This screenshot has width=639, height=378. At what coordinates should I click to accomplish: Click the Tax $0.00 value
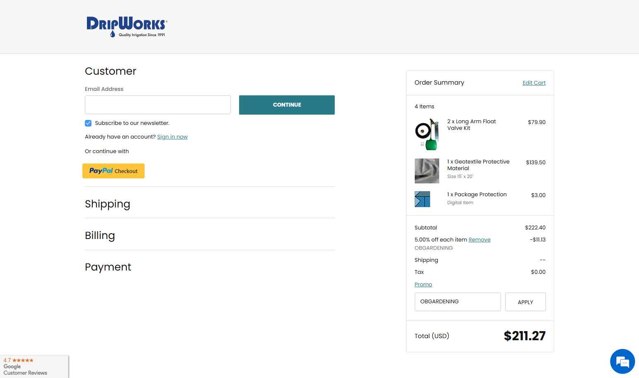(538, 272)
